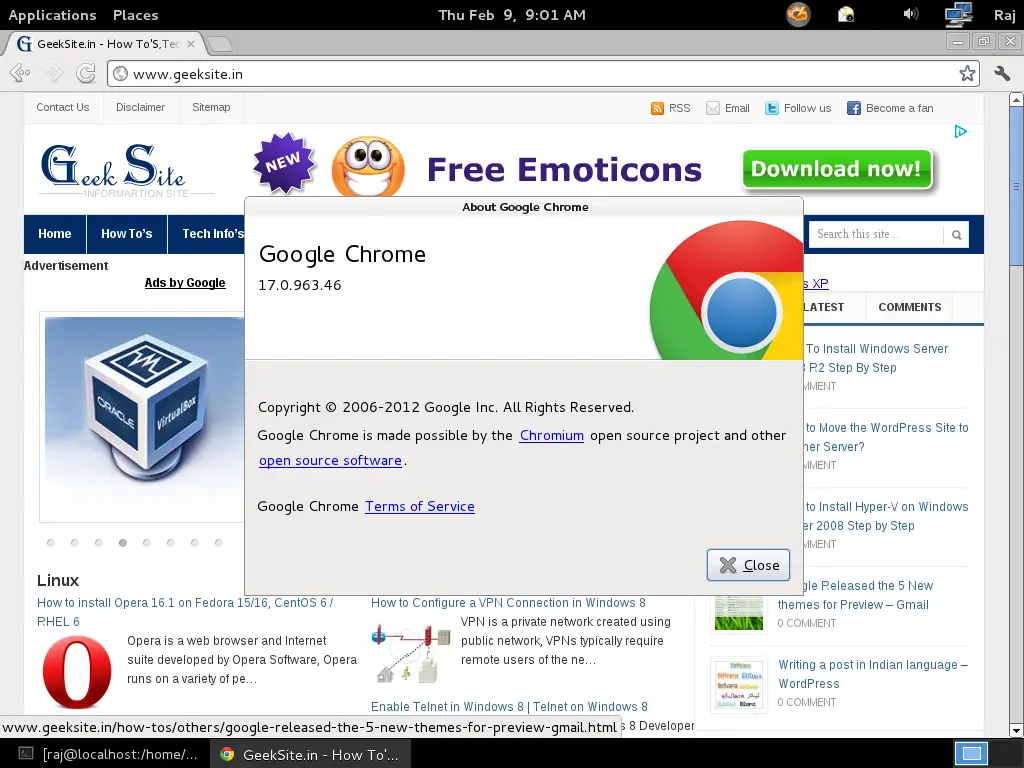1024x768 pixels.
Task: Open the Disclaimer link
Action: click(x=140, y=107)
